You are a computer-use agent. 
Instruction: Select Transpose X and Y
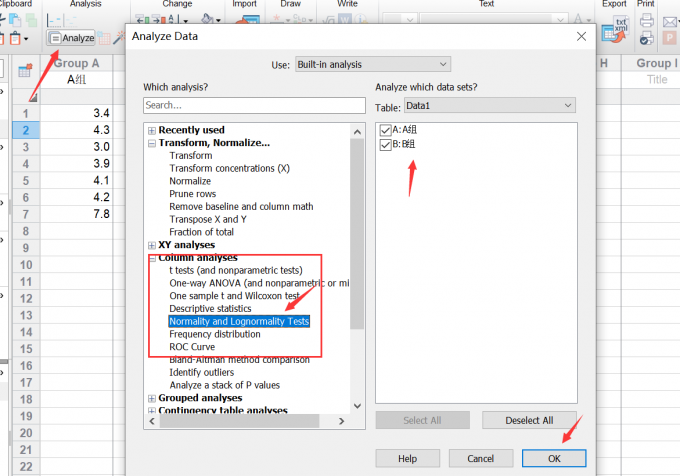tap(208, 219)
